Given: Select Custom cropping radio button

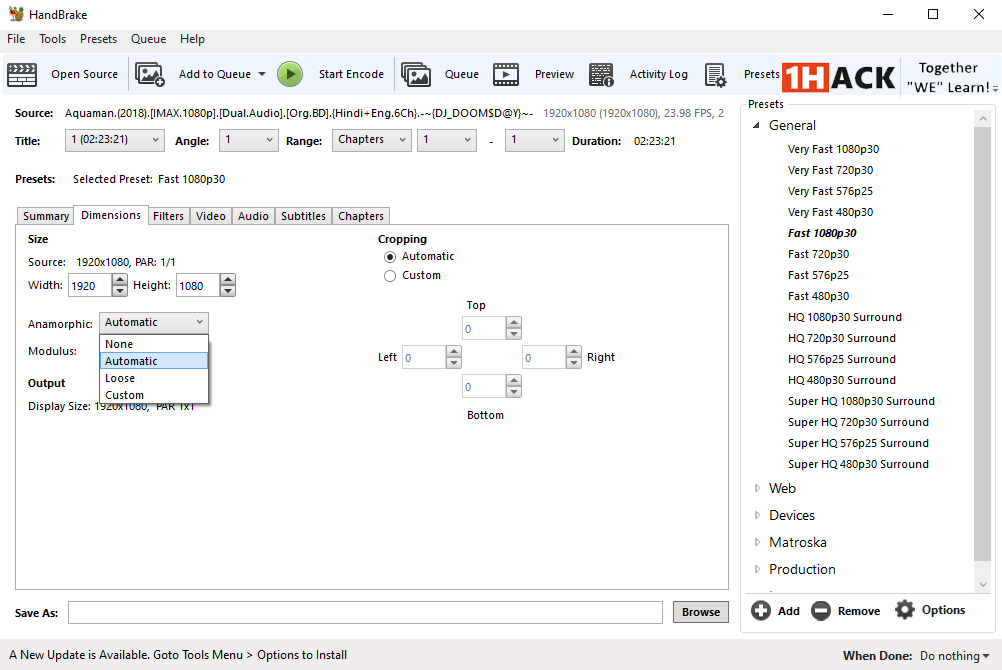Looking at the screenshot, I should [390, 276].
